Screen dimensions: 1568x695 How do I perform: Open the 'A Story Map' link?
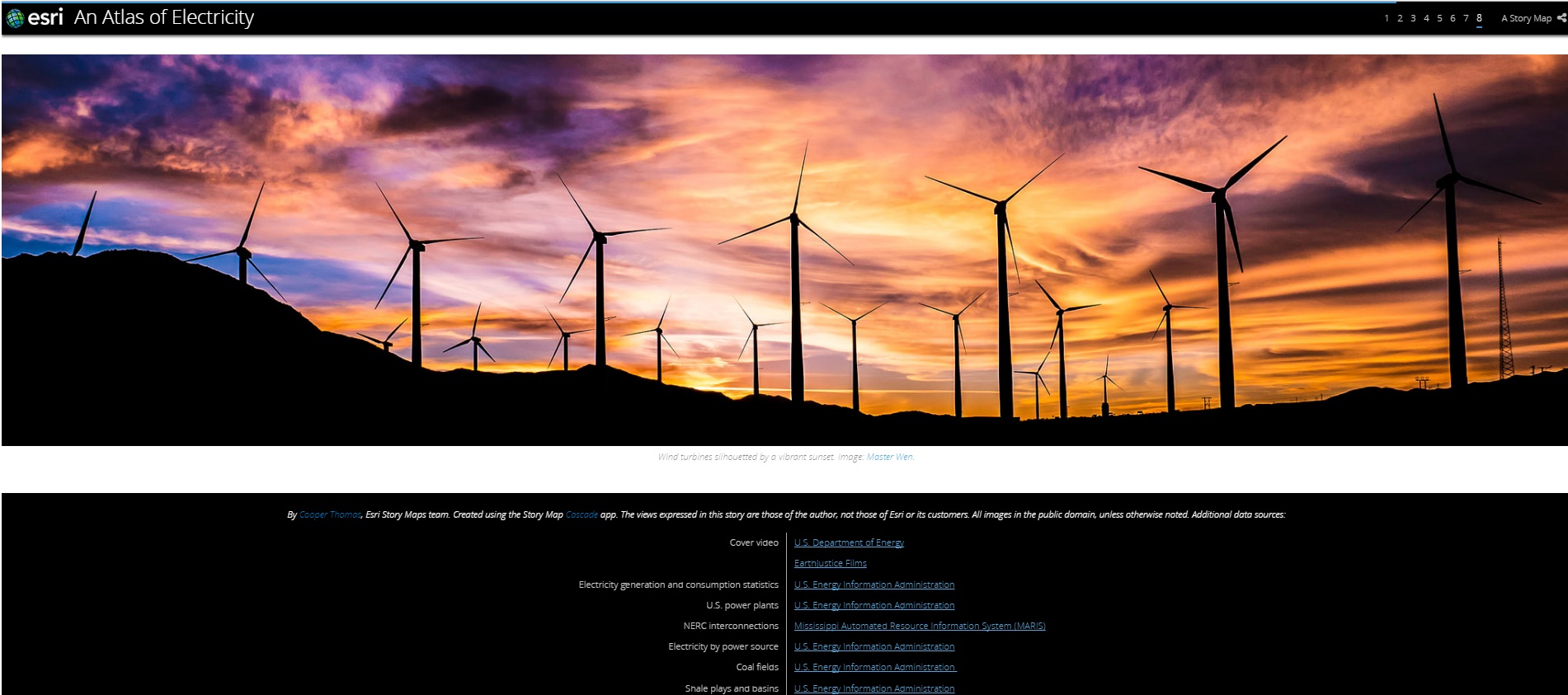(1526, 18)
